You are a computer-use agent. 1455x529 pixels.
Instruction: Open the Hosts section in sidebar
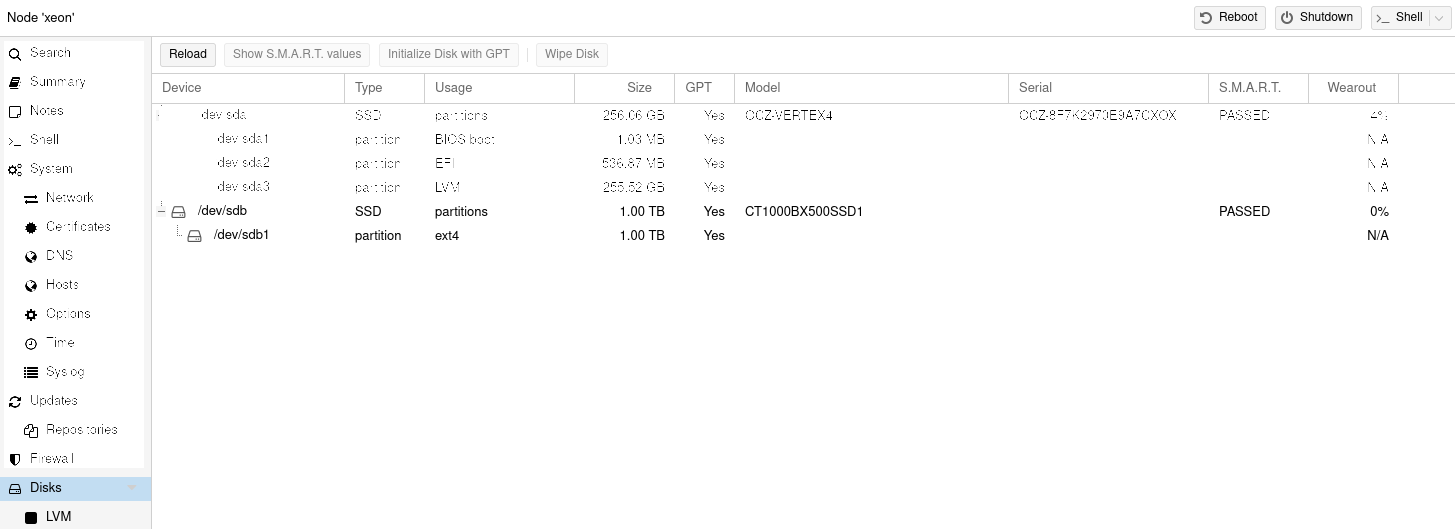[x=62, y=285]
